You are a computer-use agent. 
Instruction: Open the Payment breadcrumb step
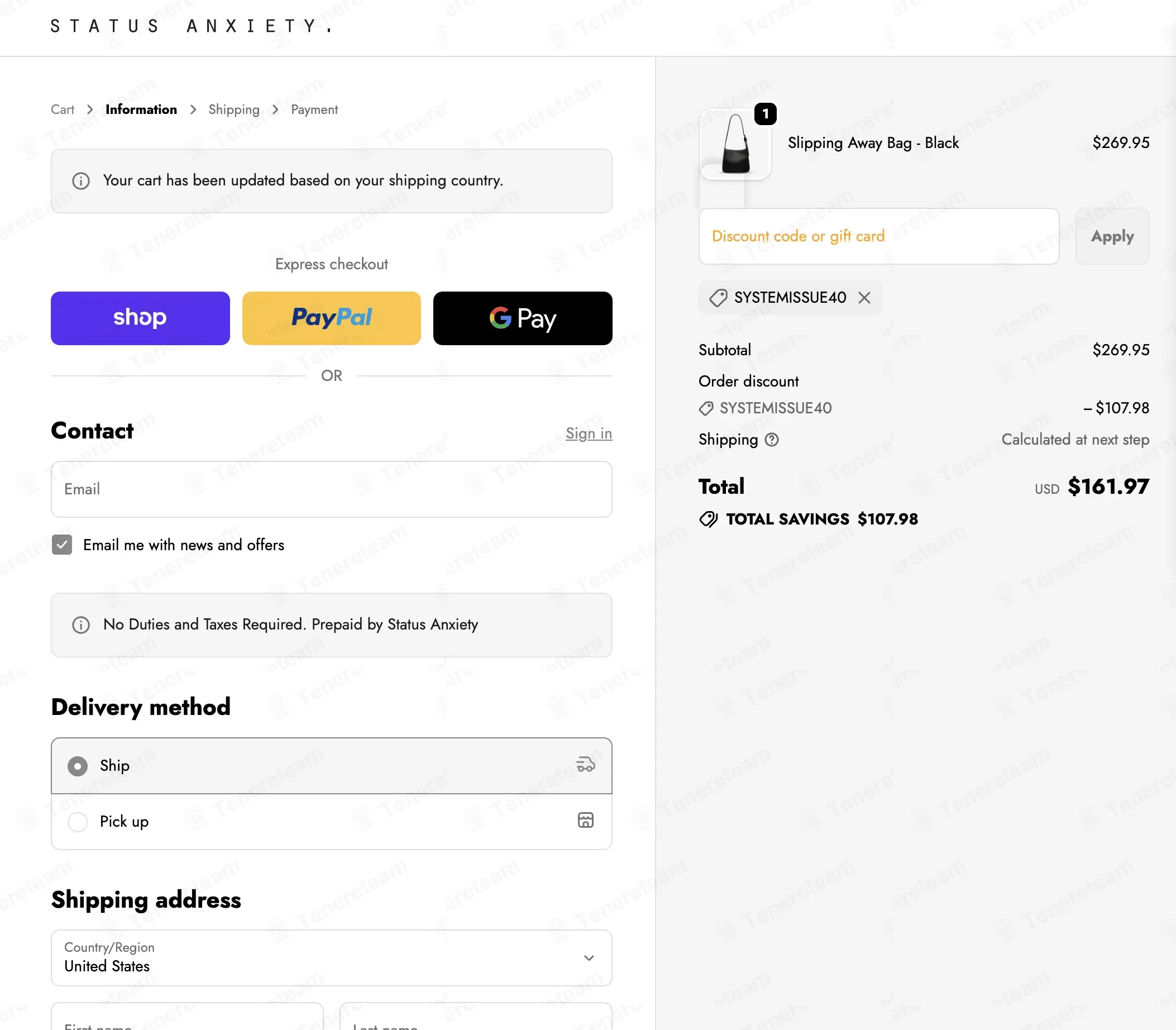[314, 109]
